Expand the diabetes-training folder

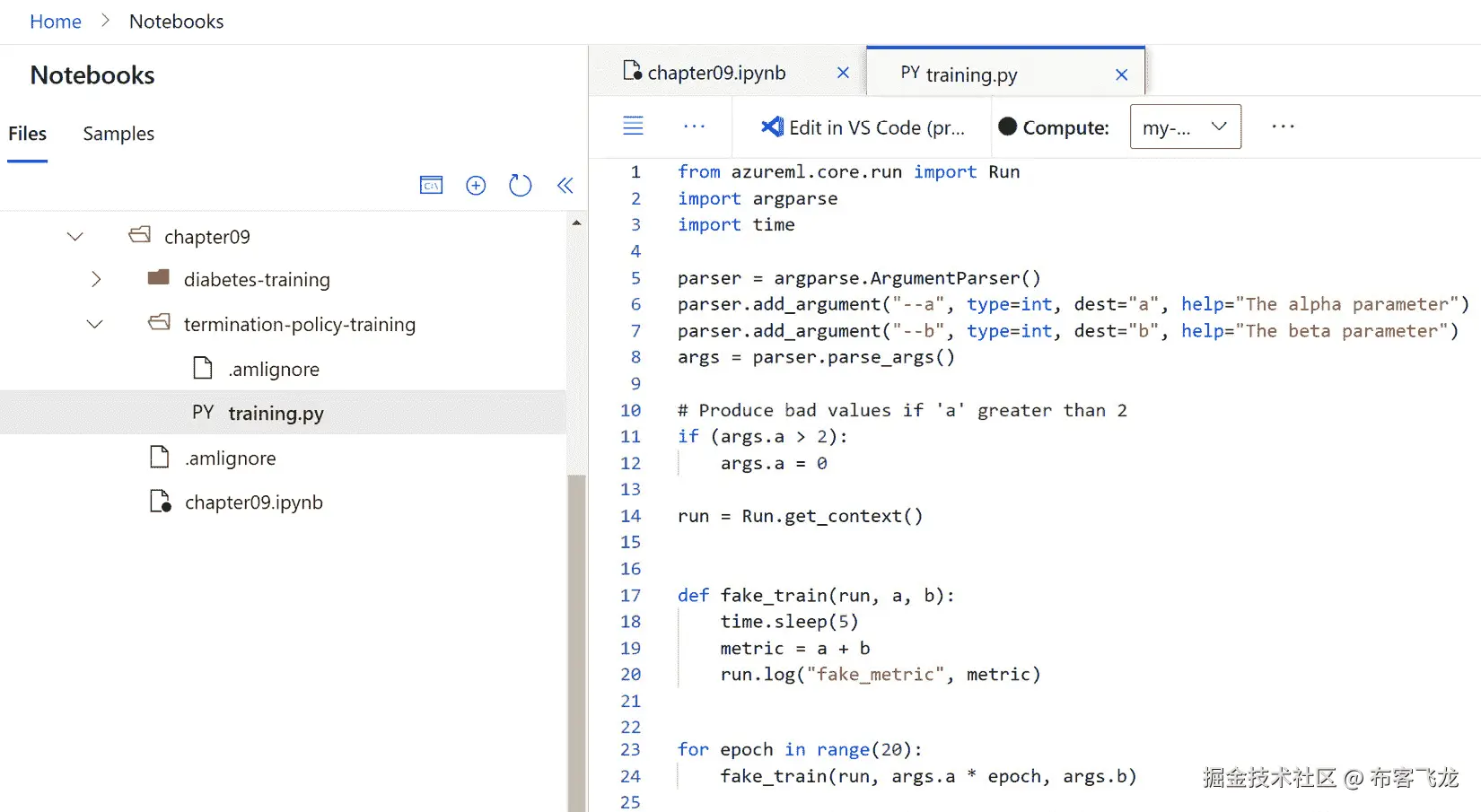tap(96, 279)
